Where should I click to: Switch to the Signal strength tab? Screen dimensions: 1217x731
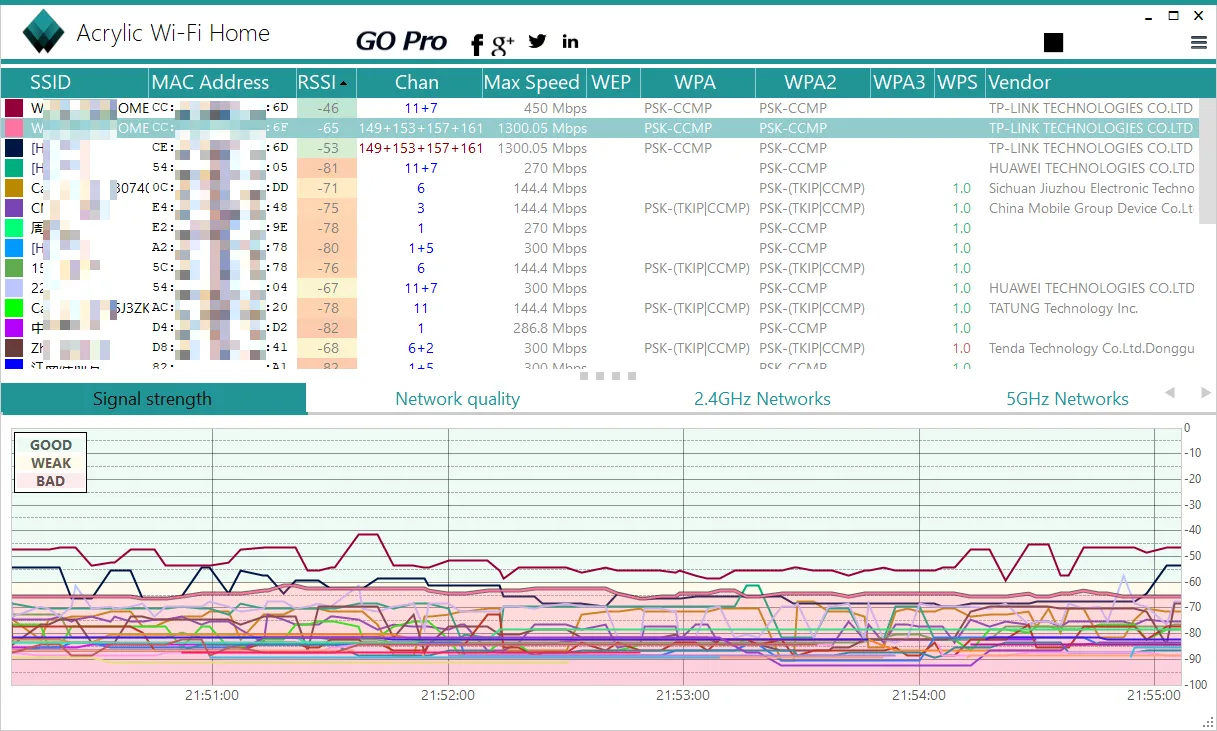pos(153,399)
